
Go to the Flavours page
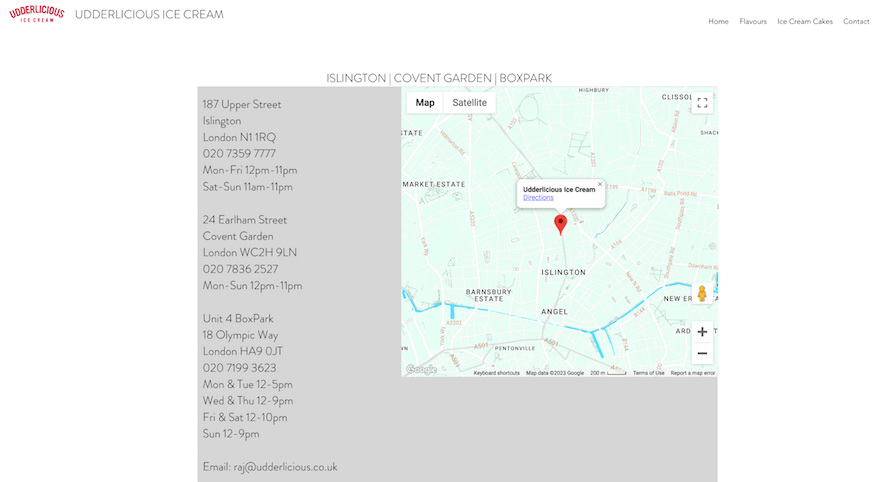tap(753, 21)
